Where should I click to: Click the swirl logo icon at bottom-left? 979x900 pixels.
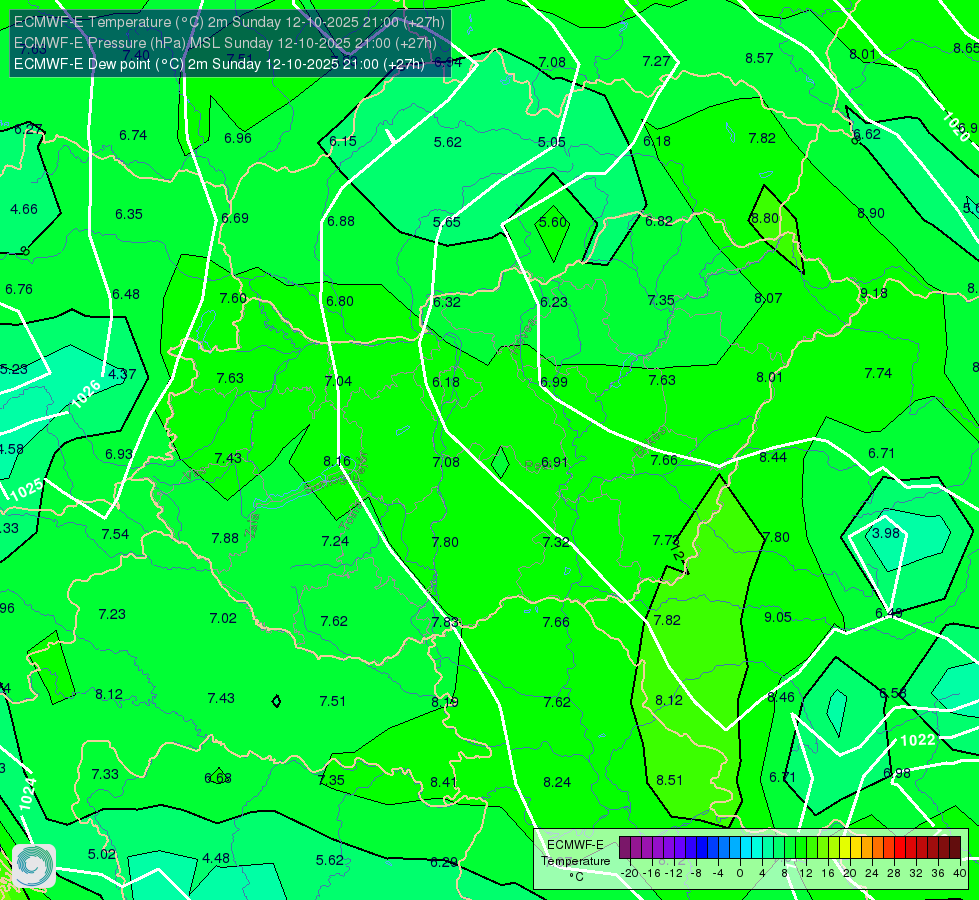[x=34, y=866]
